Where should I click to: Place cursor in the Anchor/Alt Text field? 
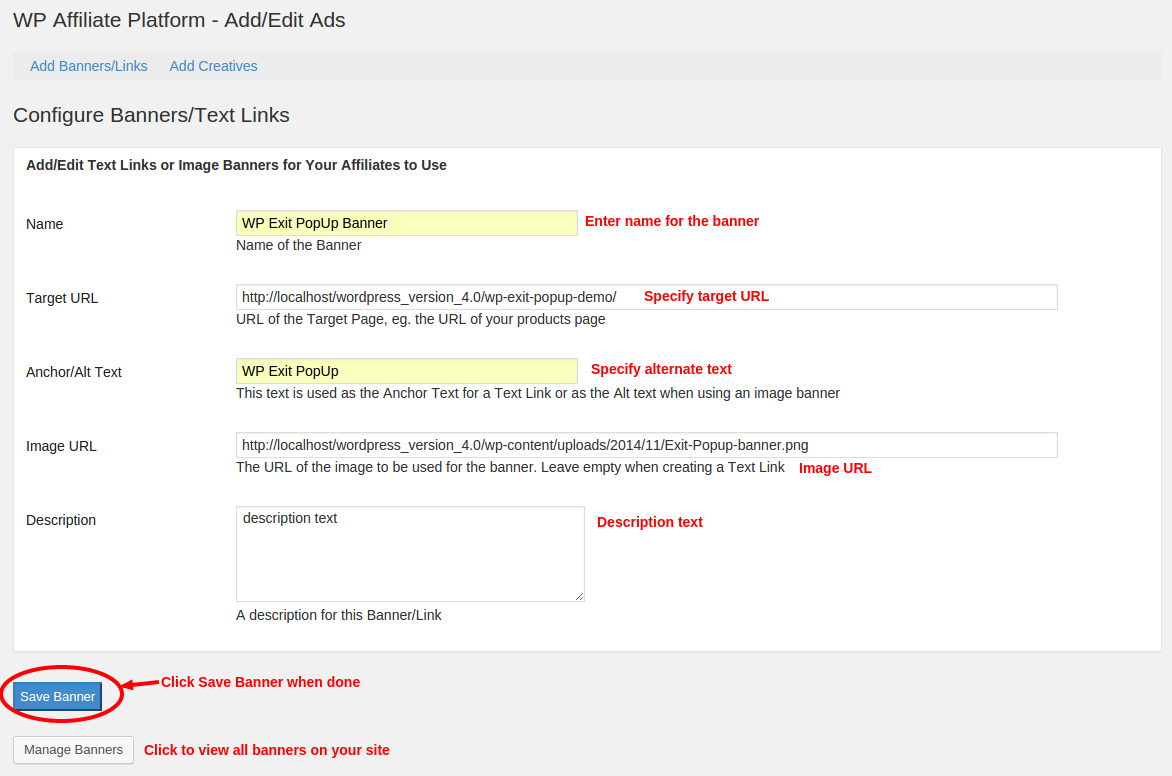coord(405,370)
